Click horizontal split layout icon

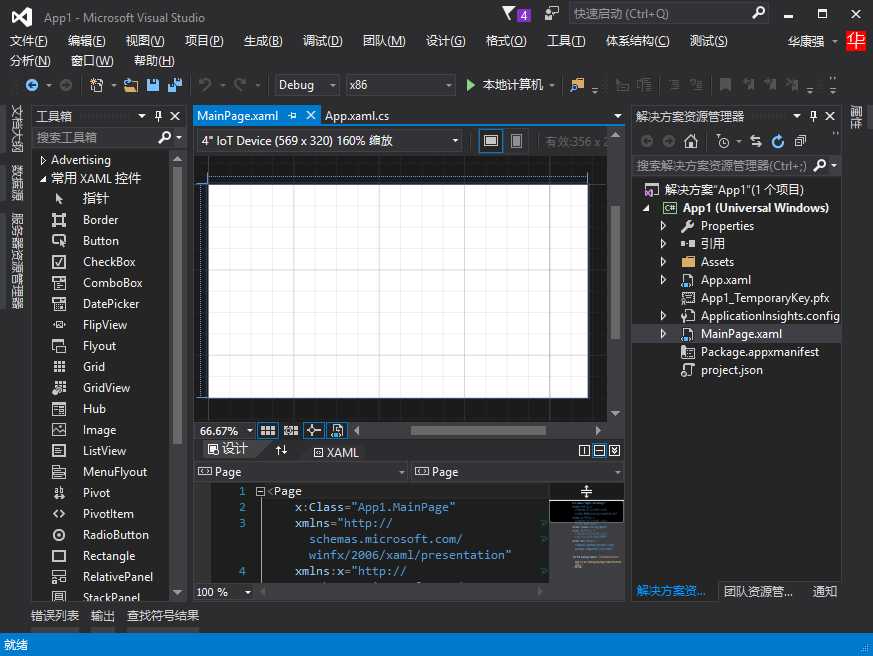(599, 451)
